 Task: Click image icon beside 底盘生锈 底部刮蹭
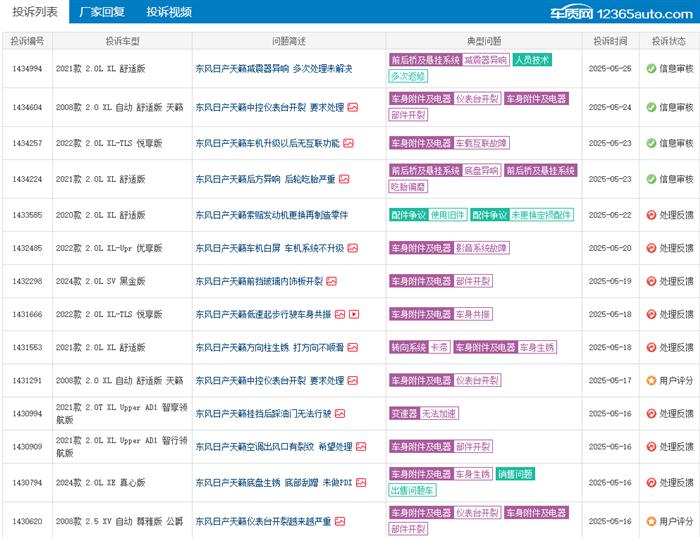(361, 483)
